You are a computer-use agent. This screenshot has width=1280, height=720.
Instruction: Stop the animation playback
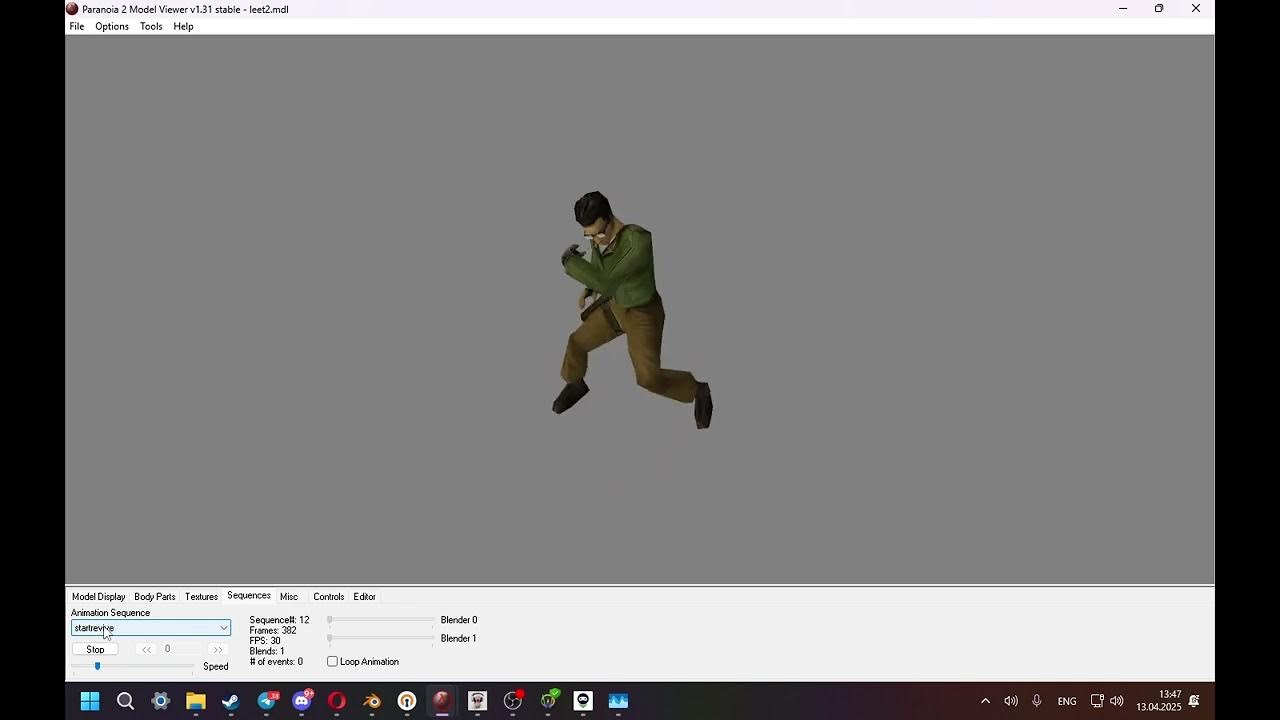[95, 650]
